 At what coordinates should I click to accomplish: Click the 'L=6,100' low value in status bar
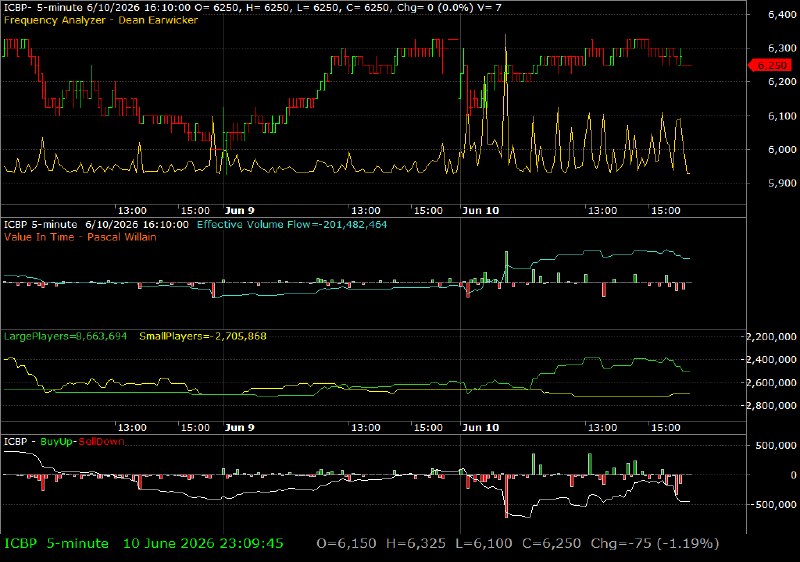[x=484, y=544]
